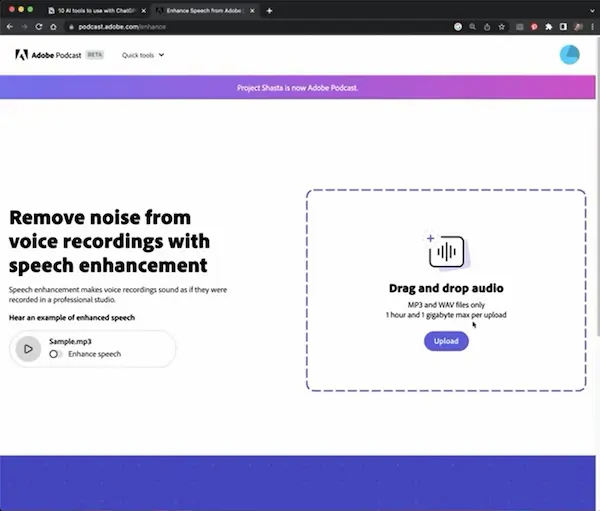The width and height of the screenshot is (600, 511).
Task: Click "MP3 and WAV files only" text
Action: click(446, 305)
